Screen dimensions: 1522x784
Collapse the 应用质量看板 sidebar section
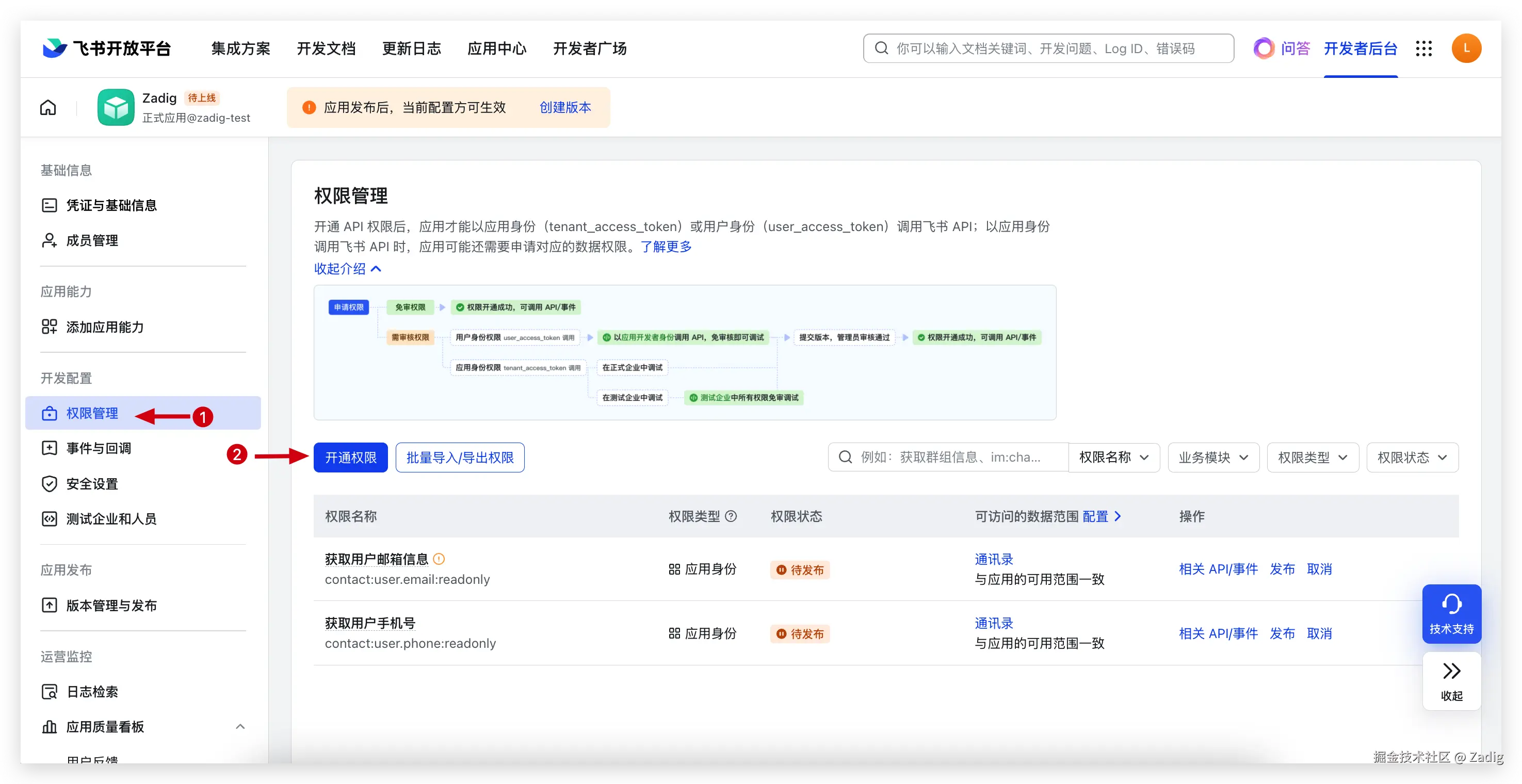[240, 727]
